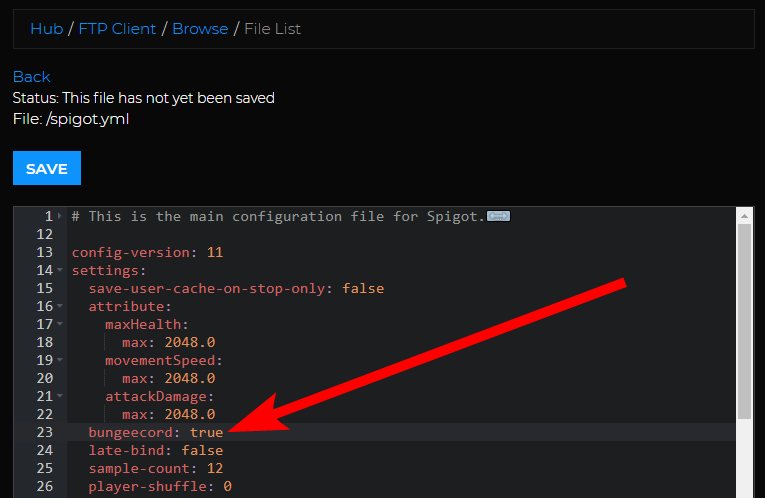
Task: Collapse the settings section on line 14
Action: coord(60,270)
